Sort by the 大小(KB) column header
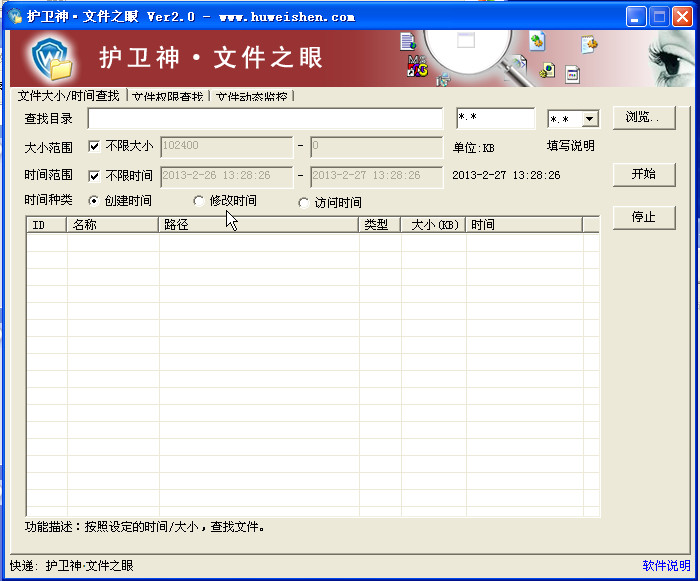Image resolution: width=700 pixels, height=581 pixels. (x=433, y=225)
